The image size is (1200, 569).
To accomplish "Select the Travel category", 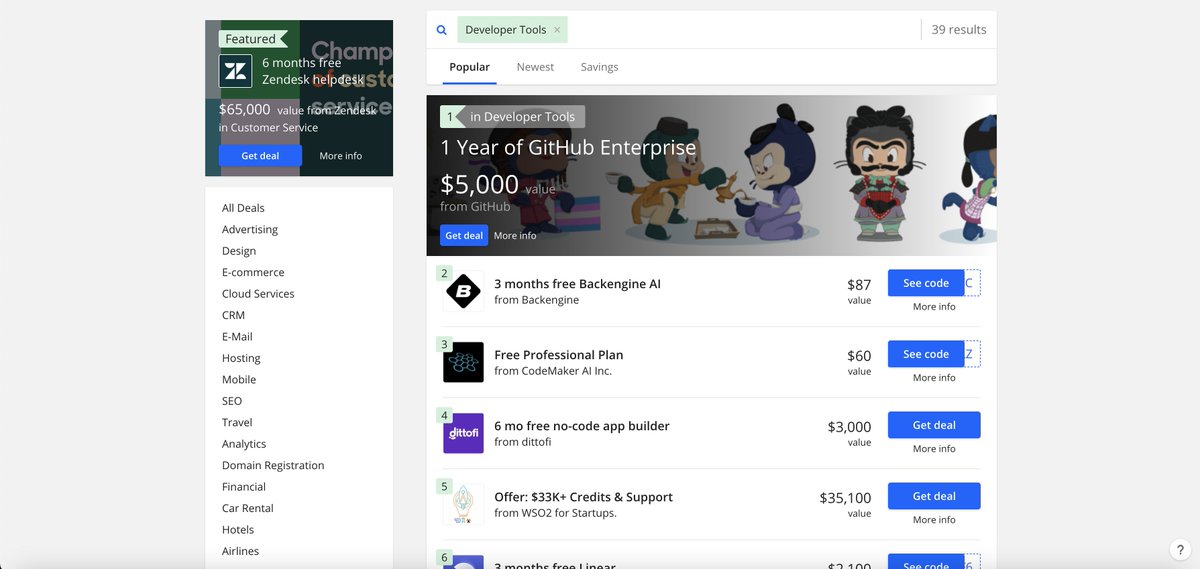I will [237, 423].
